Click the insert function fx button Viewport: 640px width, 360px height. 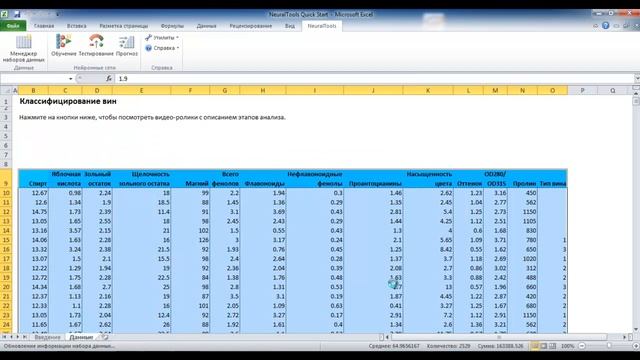[109, 78]
